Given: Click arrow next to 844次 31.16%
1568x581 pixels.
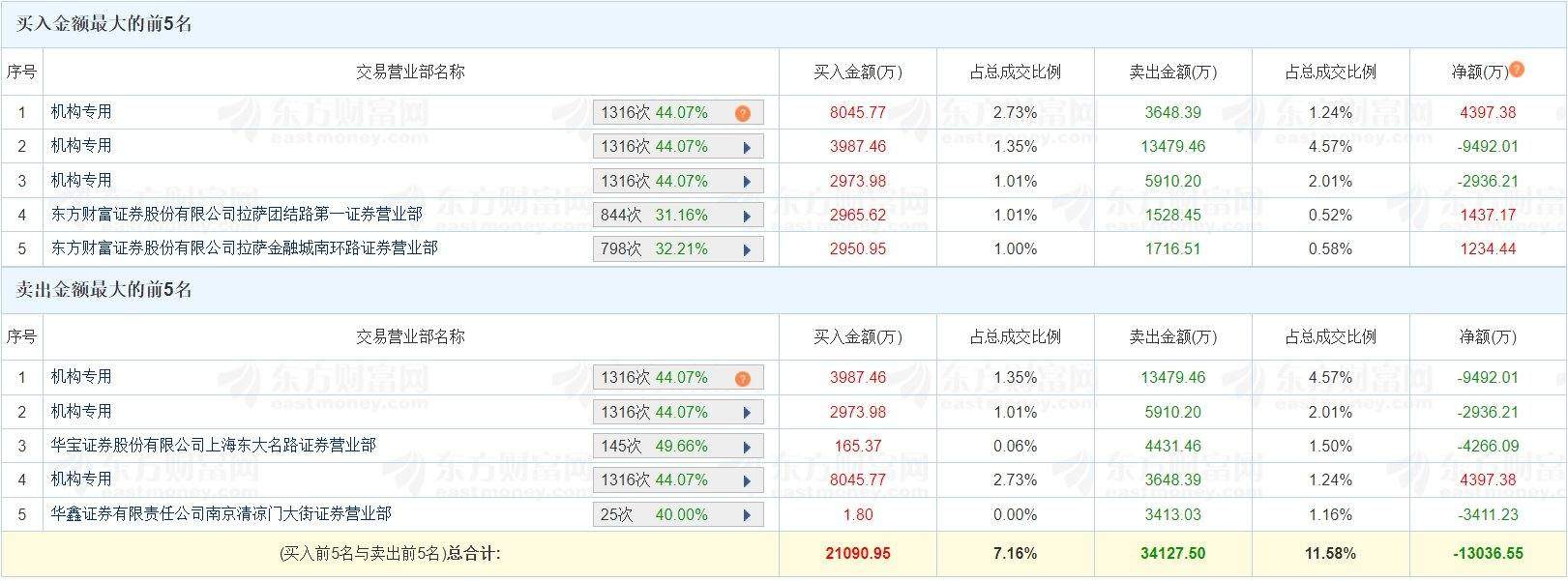Looking at the screenshot, I should [747, 216].
